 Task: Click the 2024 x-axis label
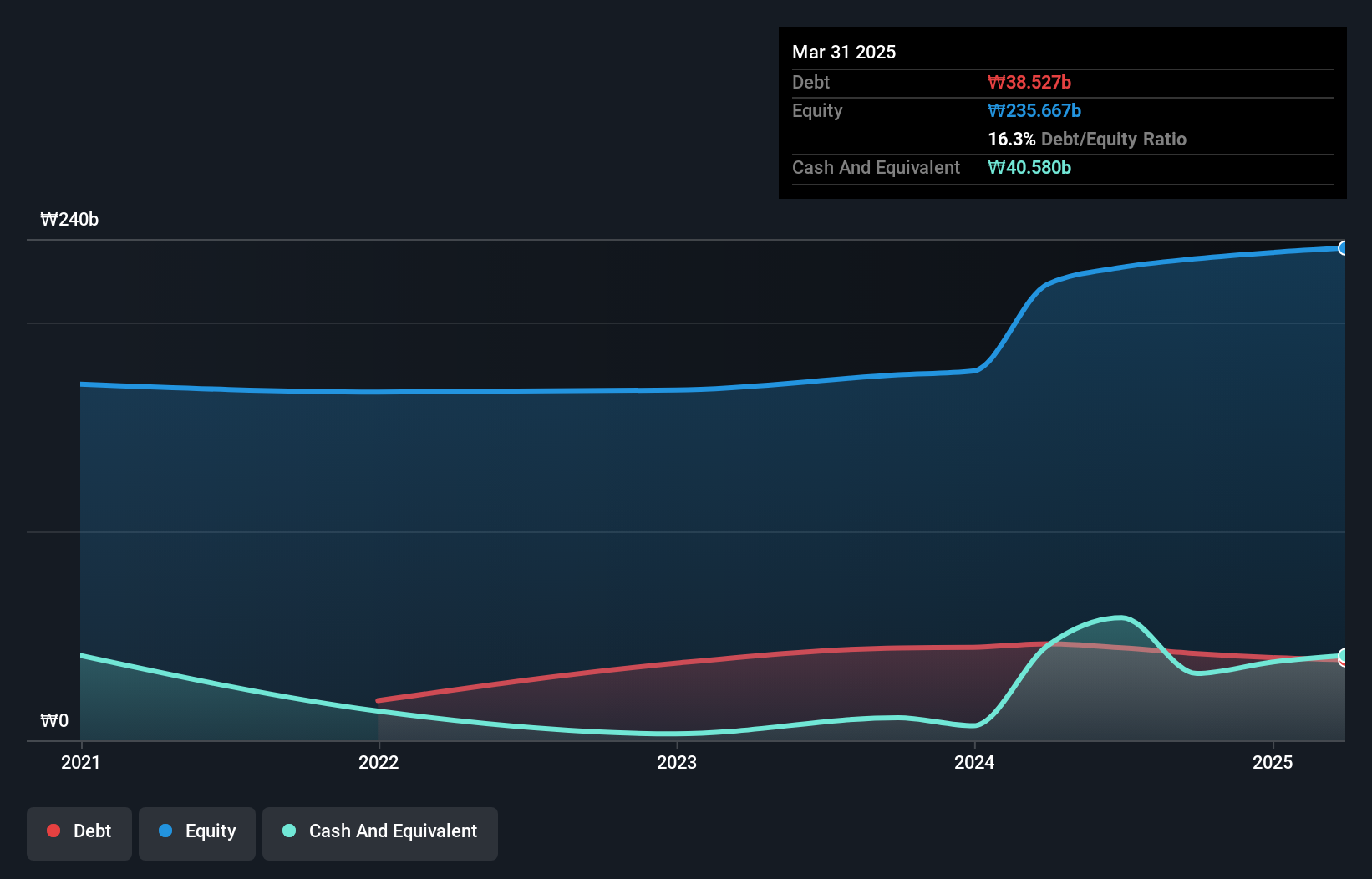point(974,762)
